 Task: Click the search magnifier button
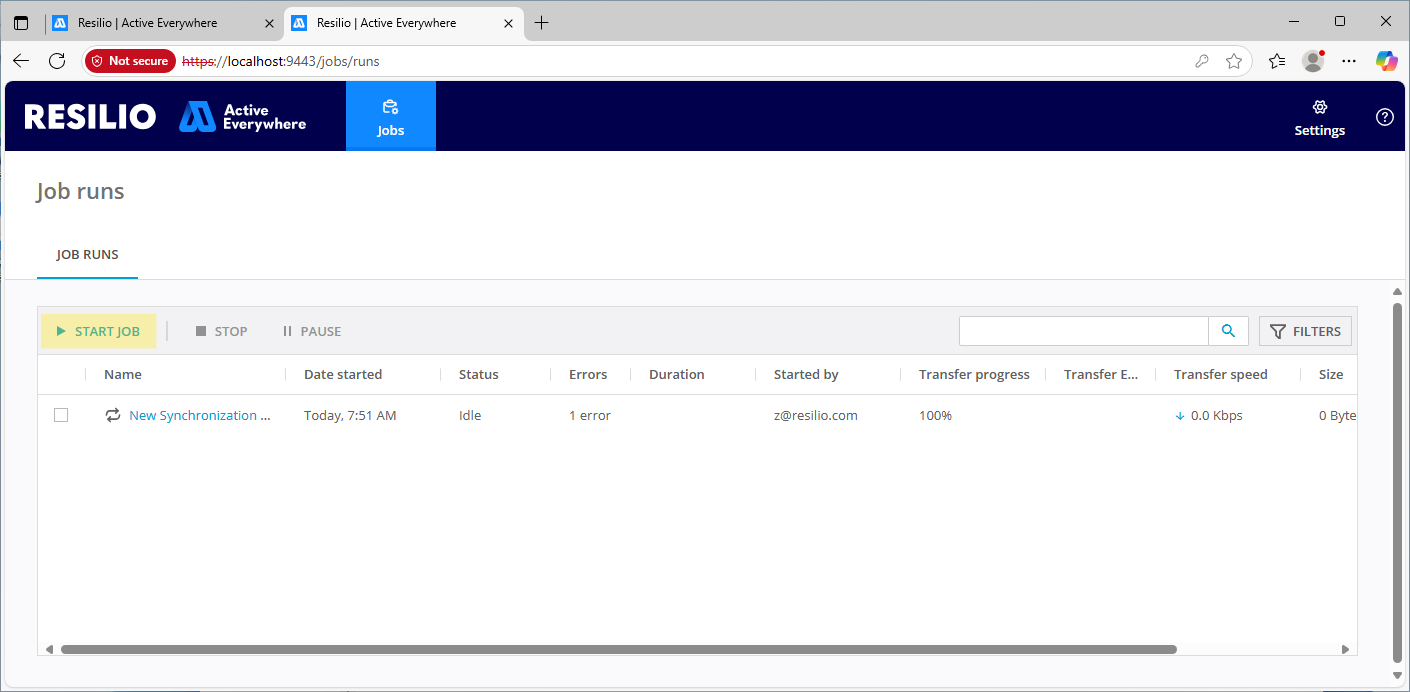[1228, 331]
